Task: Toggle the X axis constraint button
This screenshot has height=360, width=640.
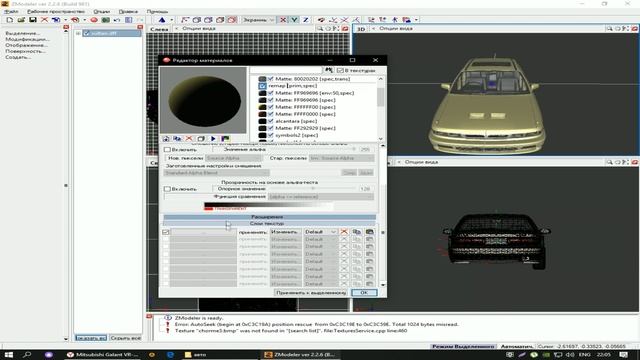Action: tap(282, 20)
